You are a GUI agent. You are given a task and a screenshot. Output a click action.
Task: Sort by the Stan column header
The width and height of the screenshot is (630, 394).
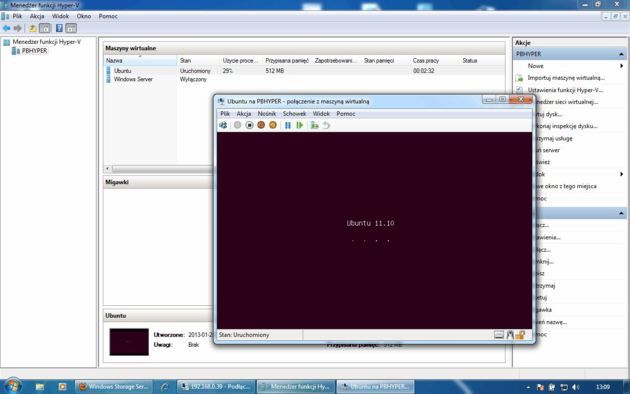coord(198,61)
